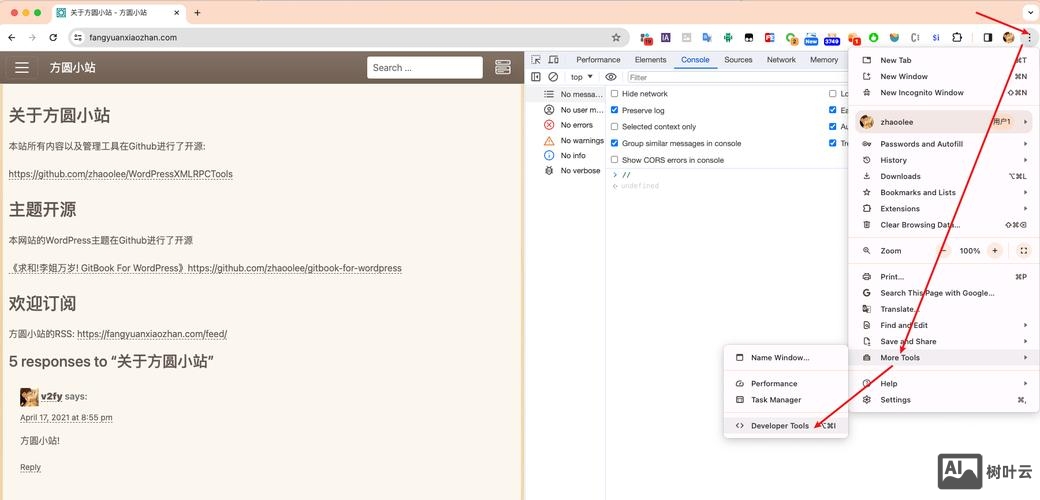Clear console with the circle-slash icon
Image resolution: width=1040 pixels, height=500 pixels.
[553, 77]
